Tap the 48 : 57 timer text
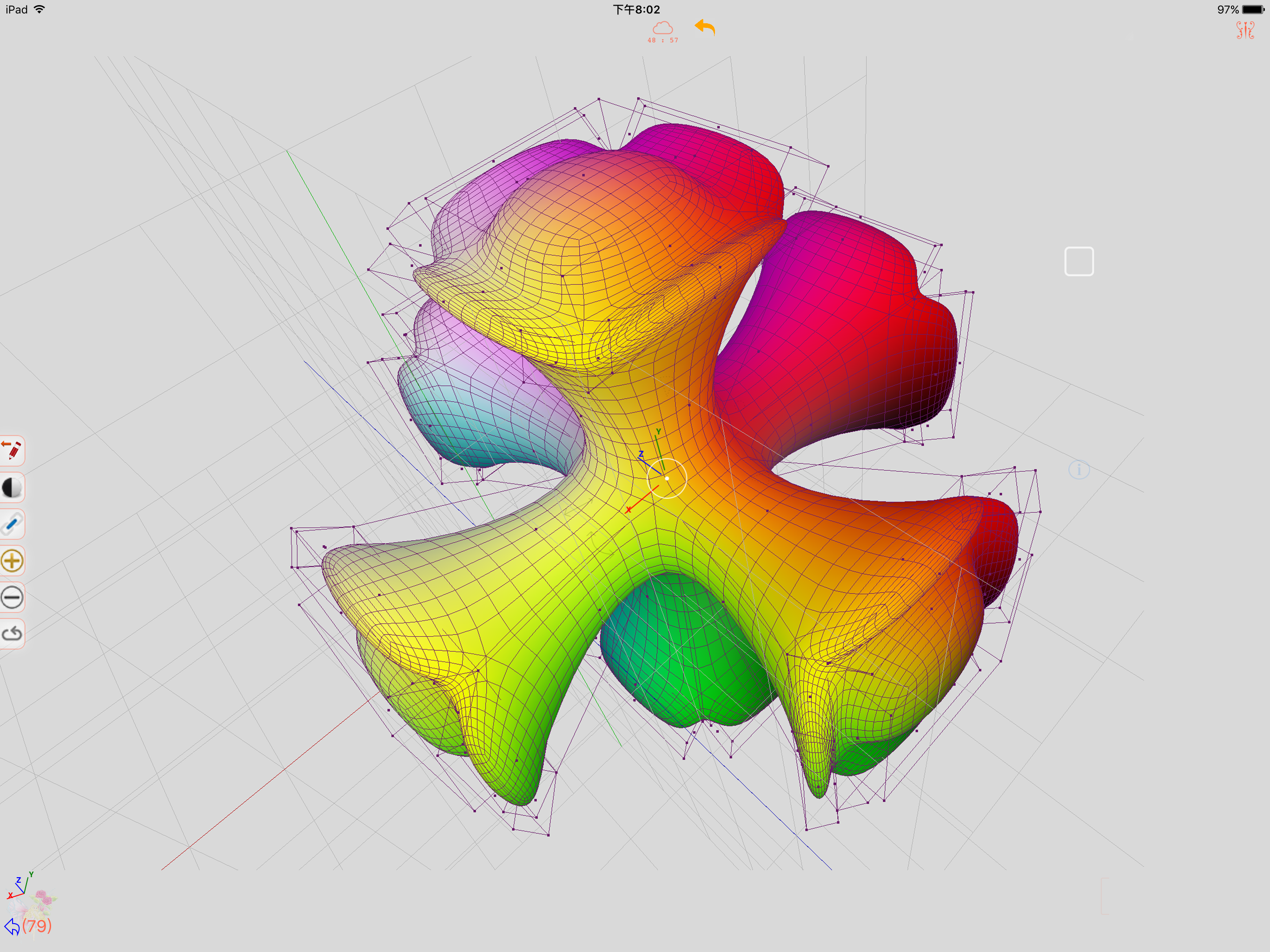Image resolution: width=1270 pixels, height=952 pixels. (662, 41)
